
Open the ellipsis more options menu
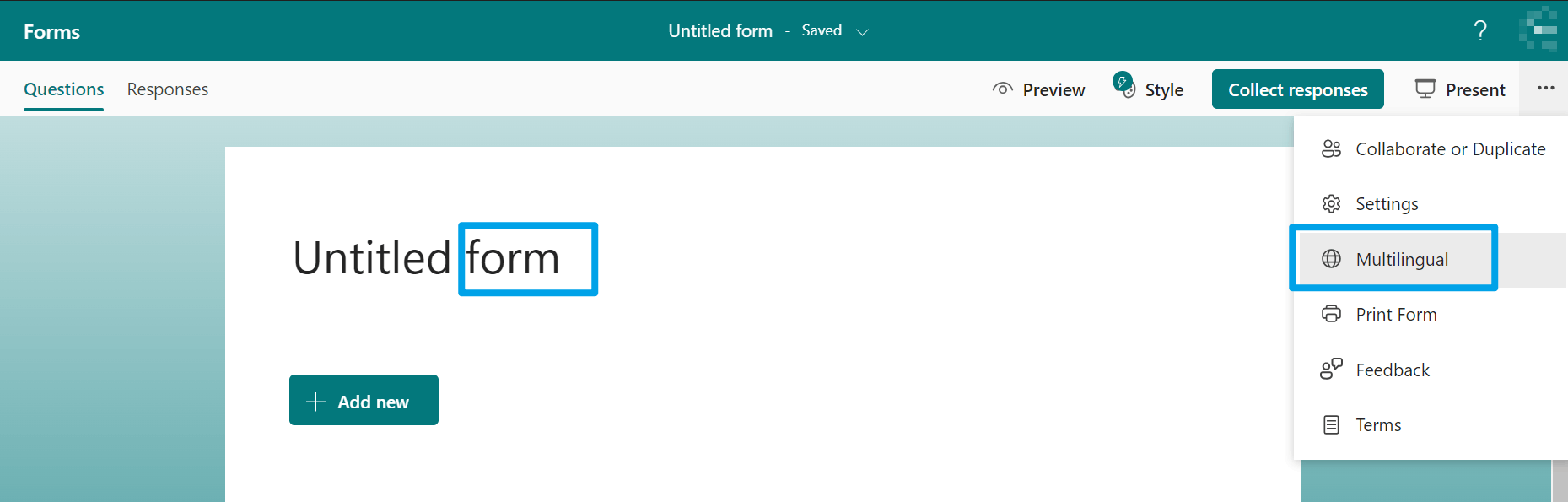click(x=1545, y=88)
